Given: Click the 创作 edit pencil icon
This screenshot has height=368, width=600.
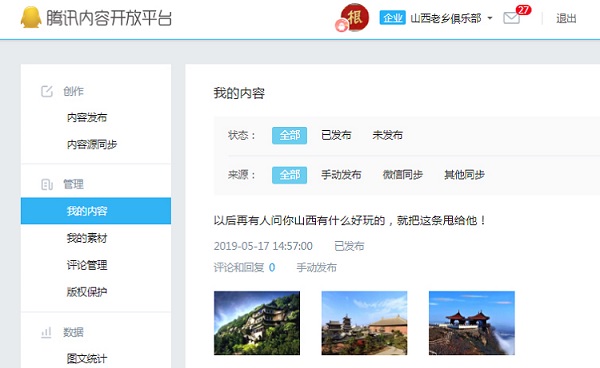Looking at the screenshot, I should click(47, 91).
